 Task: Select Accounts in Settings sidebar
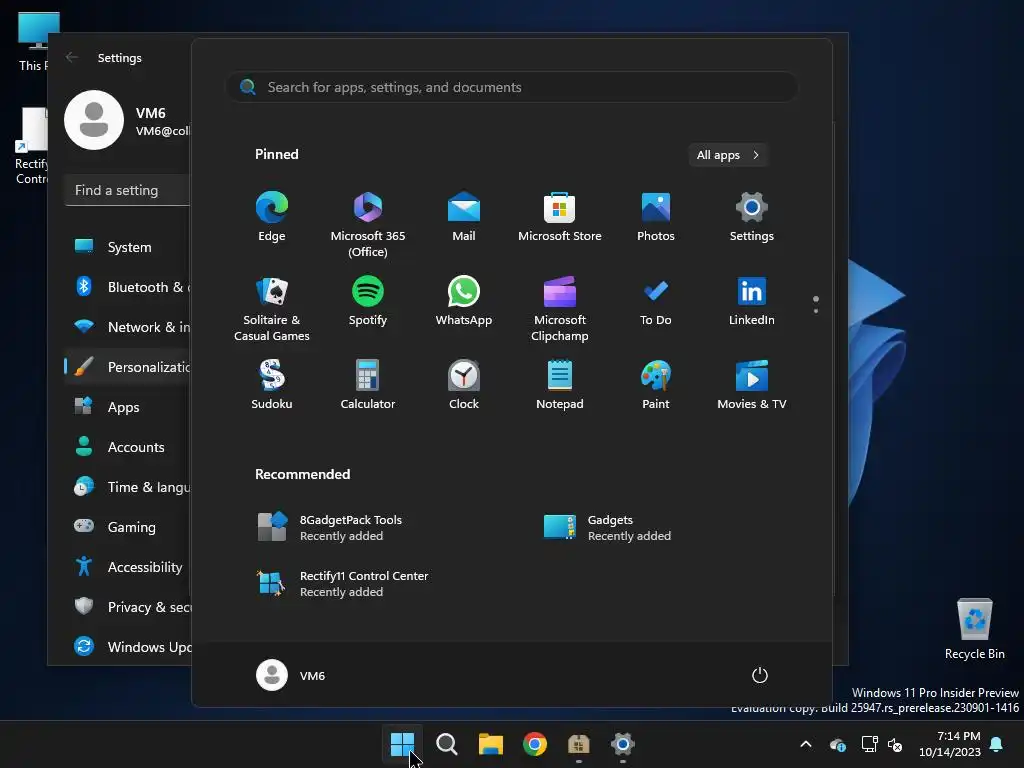(x=128, y=447)
